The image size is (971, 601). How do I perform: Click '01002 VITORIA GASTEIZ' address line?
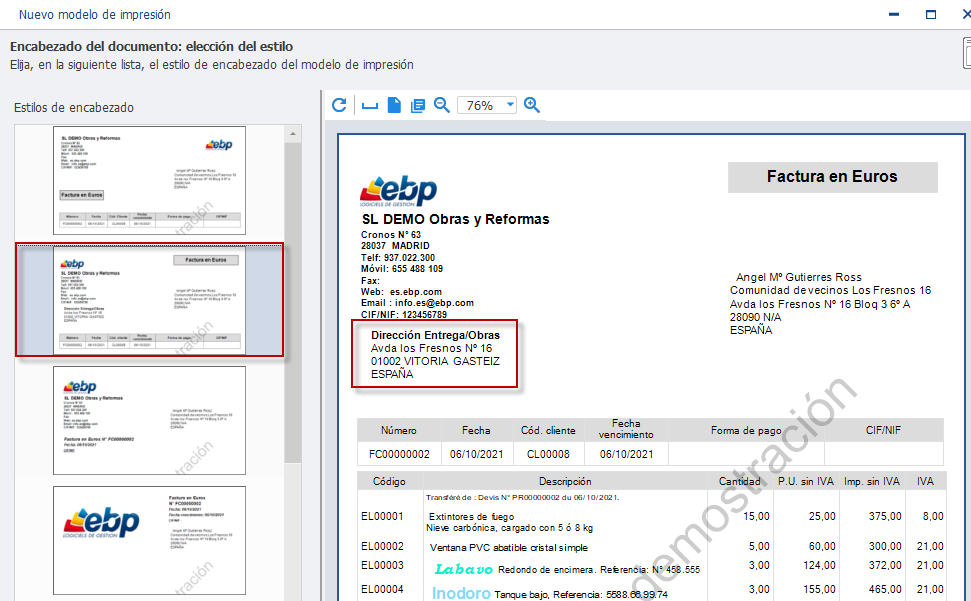[x=435, y=361]
